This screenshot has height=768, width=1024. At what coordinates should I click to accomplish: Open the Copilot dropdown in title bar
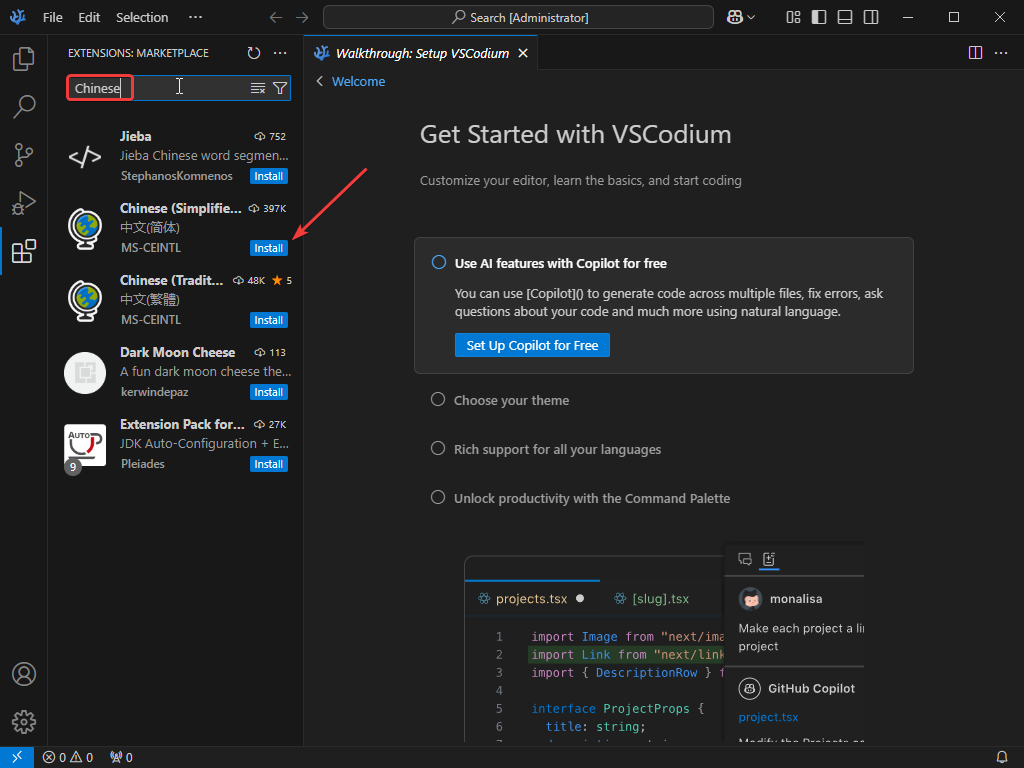point(741,17)
